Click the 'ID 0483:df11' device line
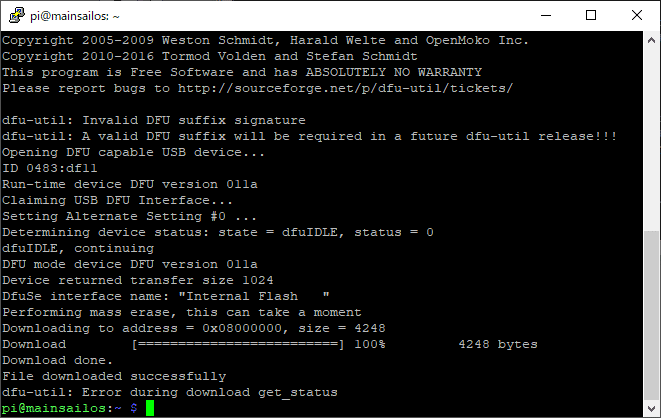The height and width of the screenshot is (418, 661). tap(48, 168)
